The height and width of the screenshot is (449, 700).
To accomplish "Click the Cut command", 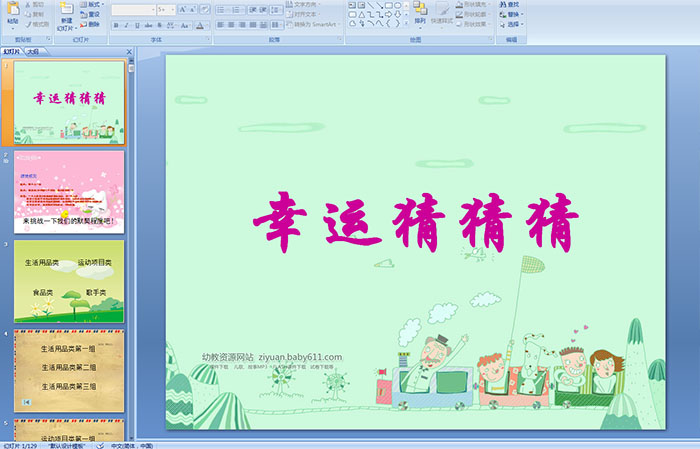I will click(x=34, y=5).
